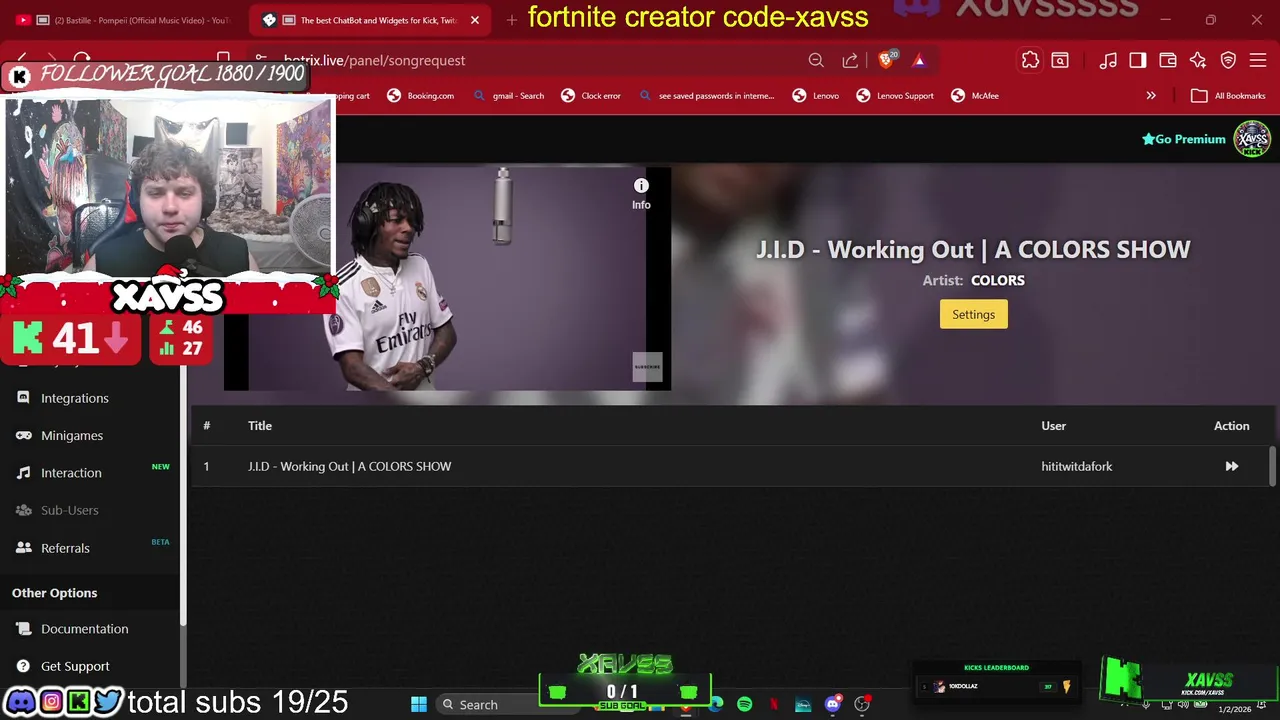Click the Other Options sidebar heading

tap(54, 593)
